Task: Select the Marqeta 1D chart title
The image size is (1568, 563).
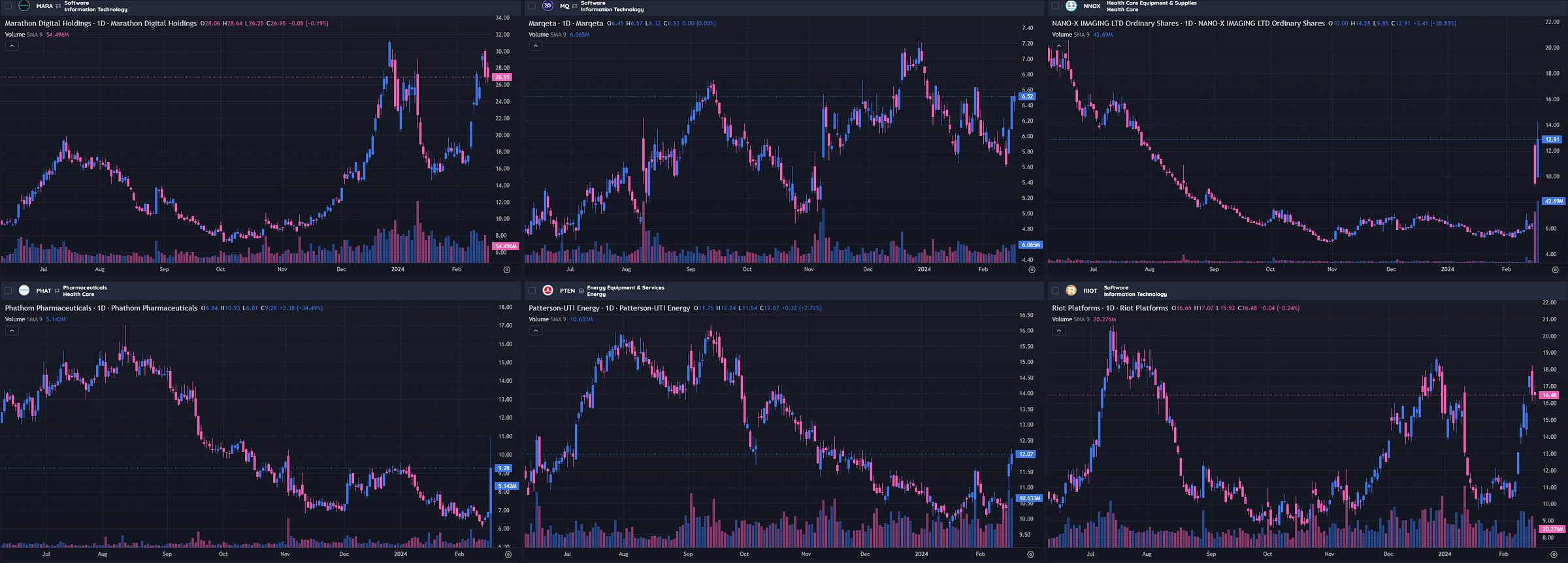Action: 566,23
